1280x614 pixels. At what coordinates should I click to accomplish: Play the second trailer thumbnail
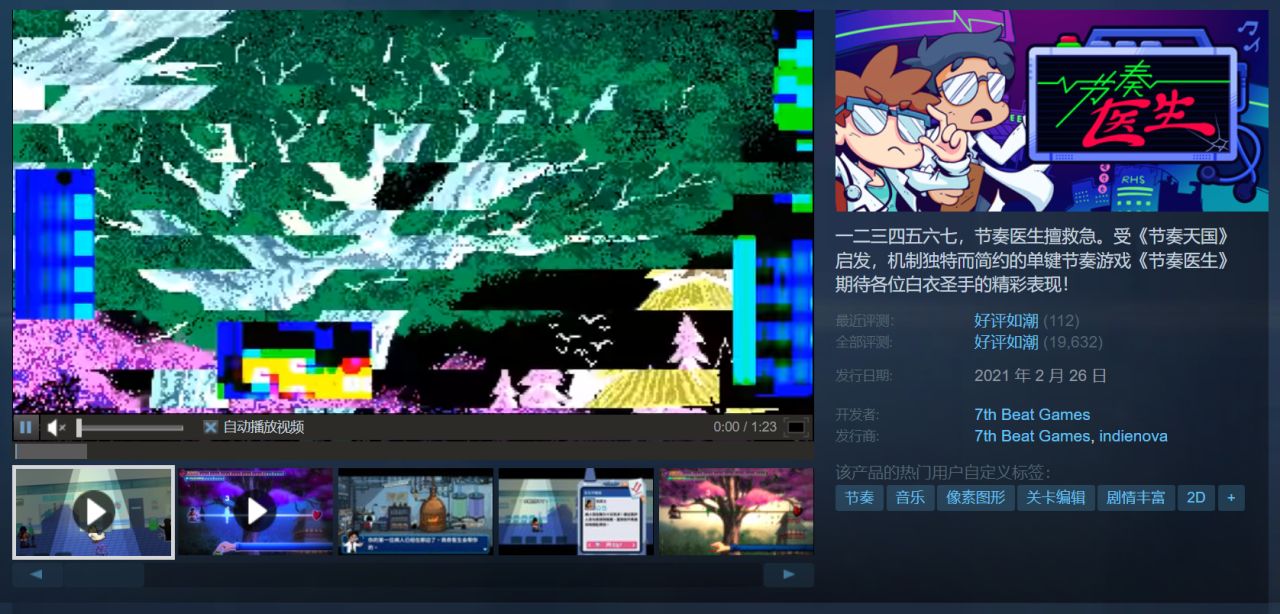pyautogui.click(x=256, y=512)
